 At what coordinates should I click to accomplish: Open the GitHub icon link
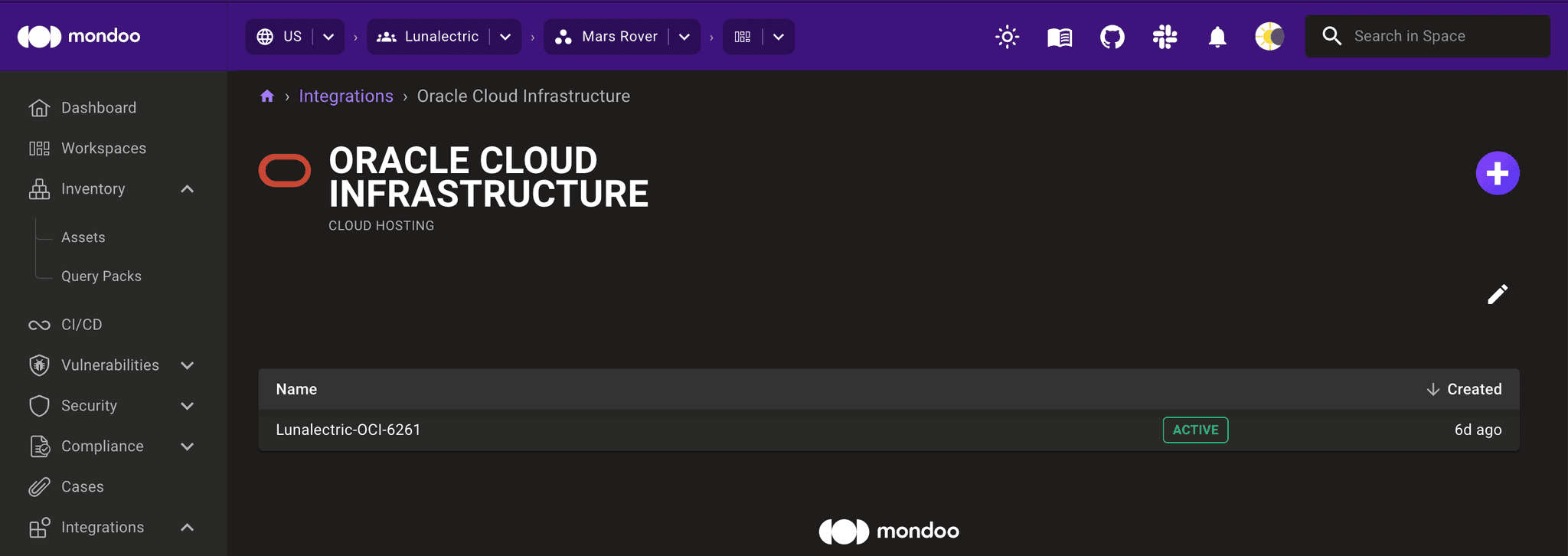1112,37
